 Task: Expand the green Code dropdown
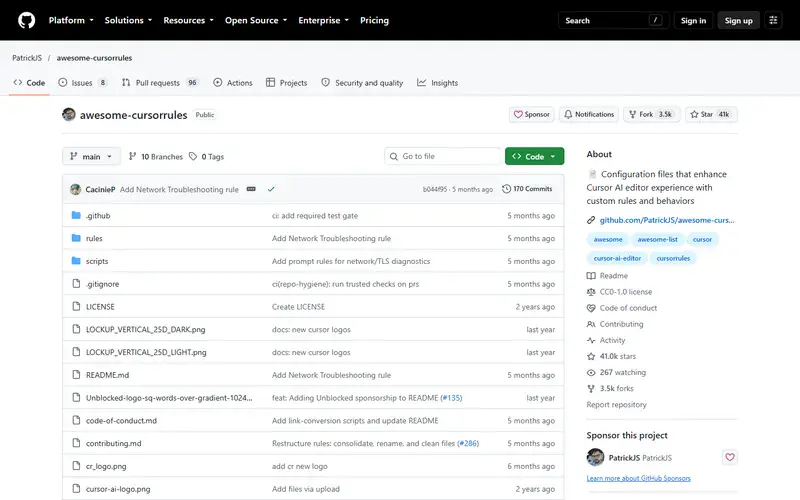point(534,156)
